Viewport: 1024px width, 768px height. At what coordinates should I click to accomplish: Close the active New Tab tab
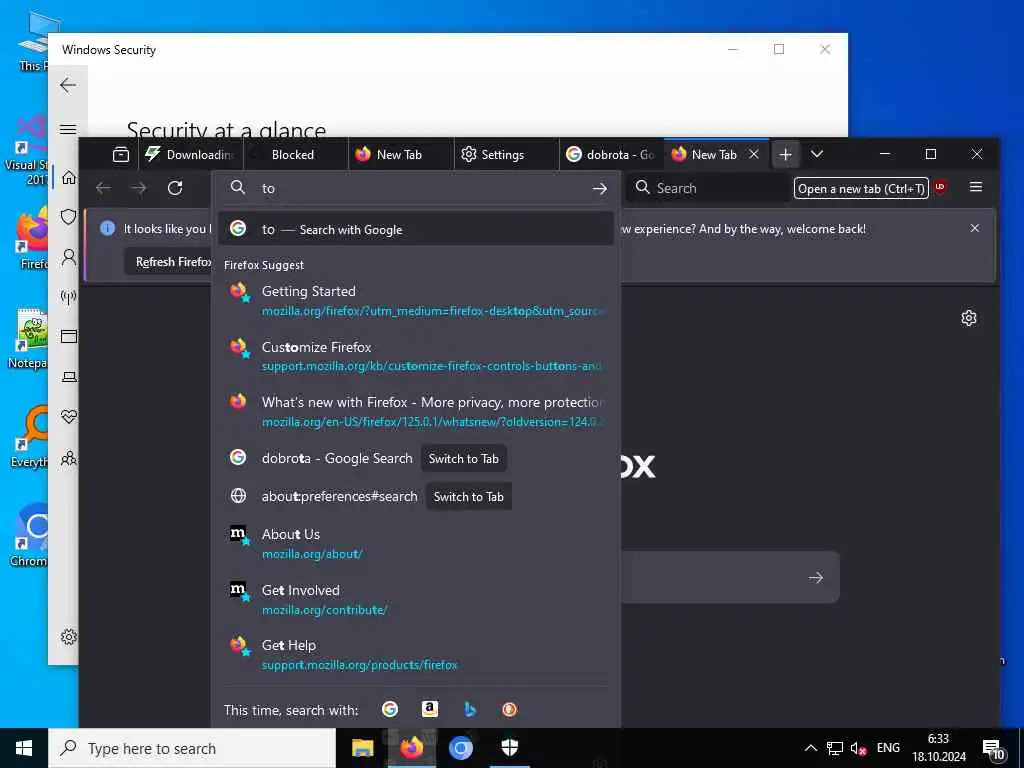(x=754, y=154)
